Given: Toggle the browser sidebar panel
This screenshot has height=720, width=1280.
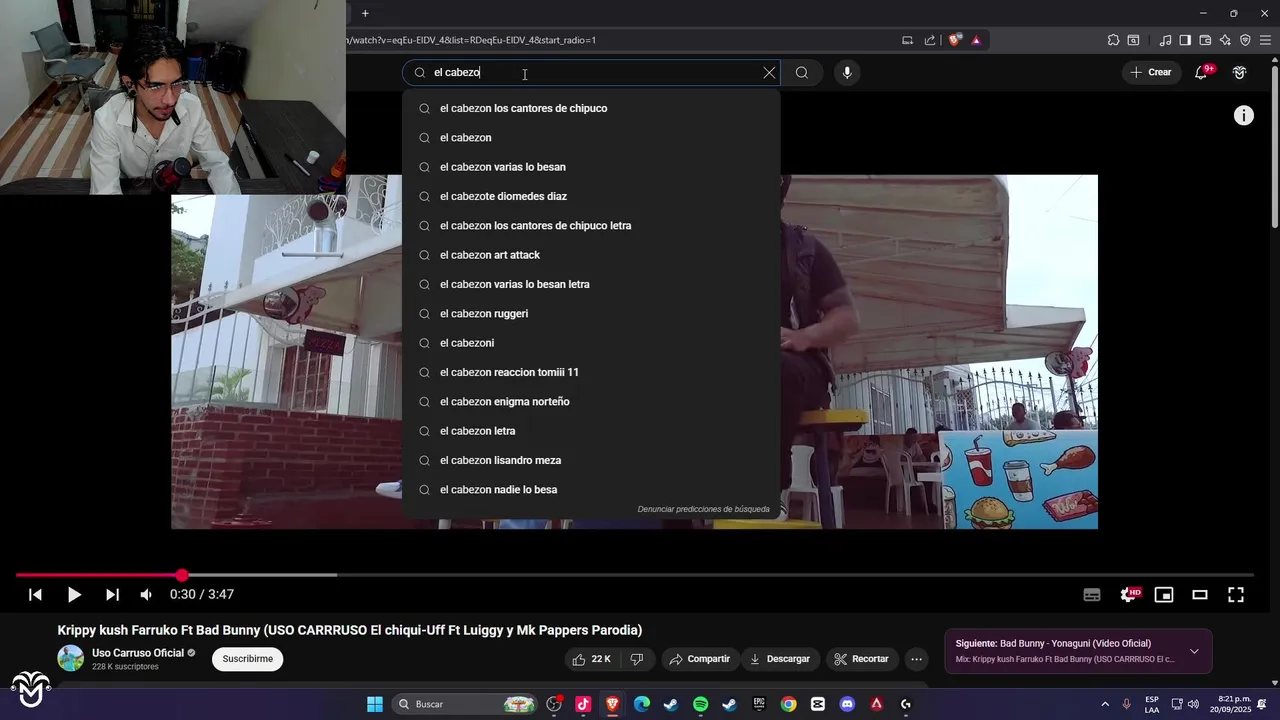Looking at the screenshot, I should (1185, 40).
